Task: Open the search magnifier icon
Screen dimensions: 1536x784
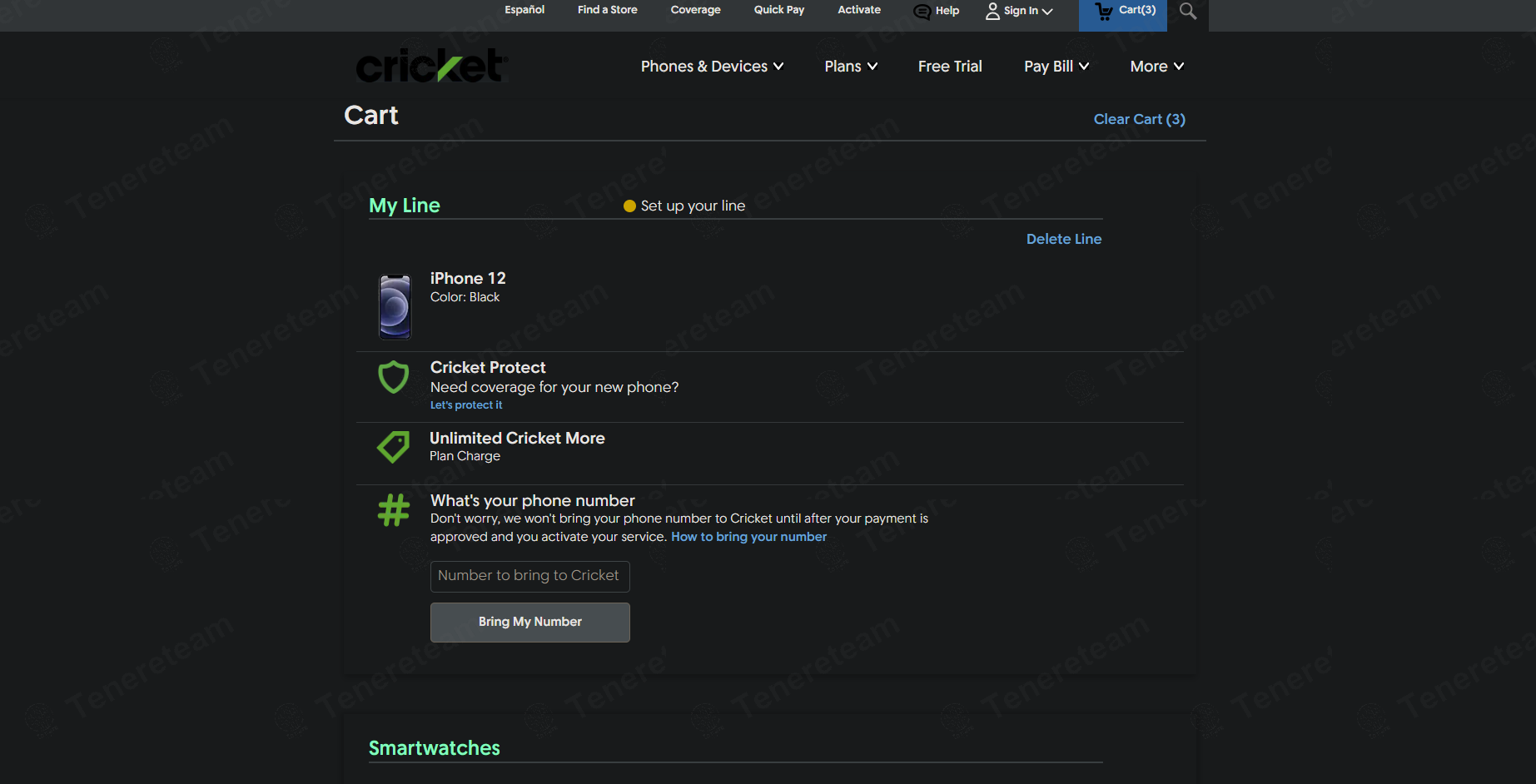Action: [1188, 12]
